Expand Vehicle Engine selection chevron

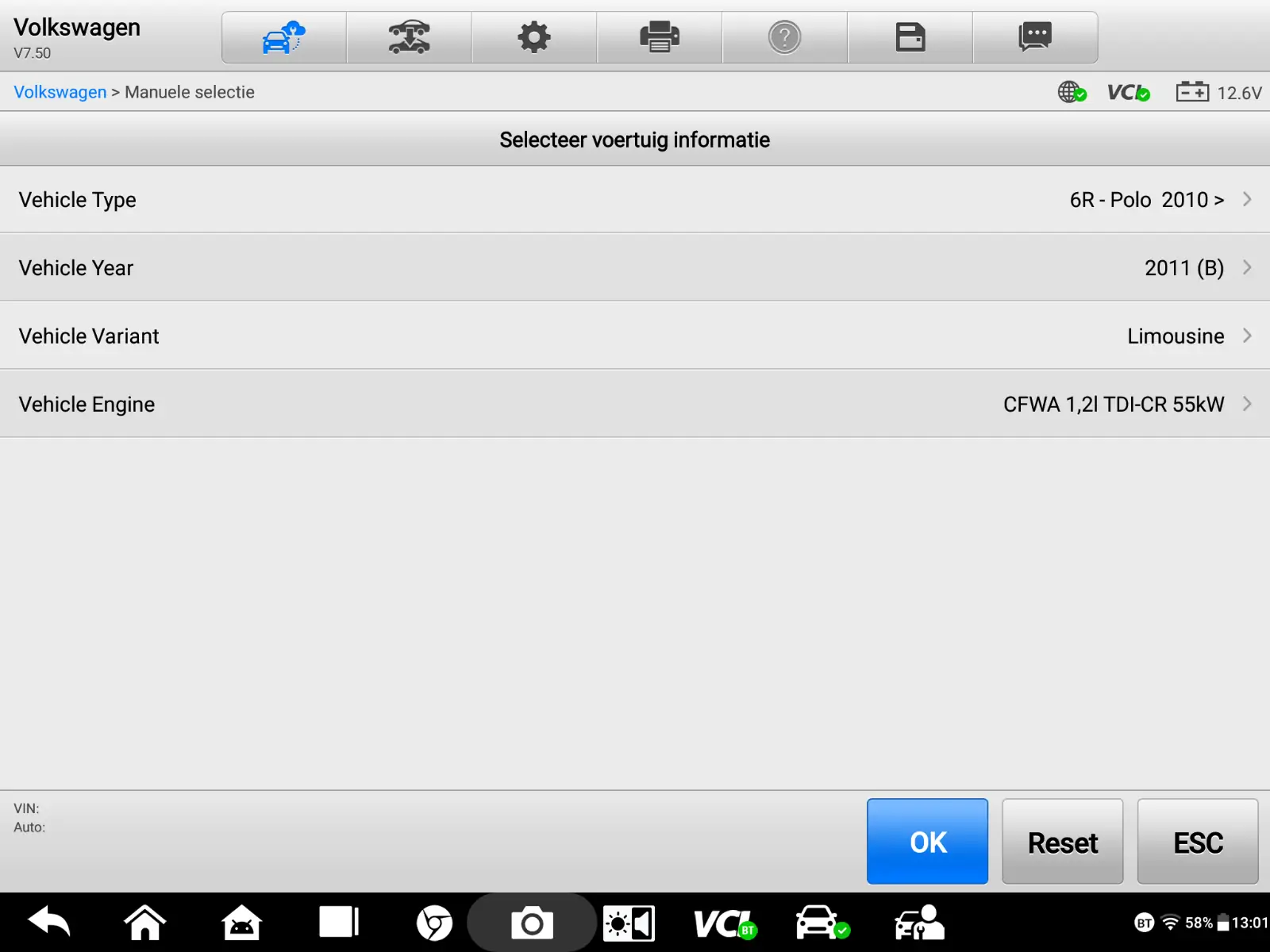coord(1247,404)
